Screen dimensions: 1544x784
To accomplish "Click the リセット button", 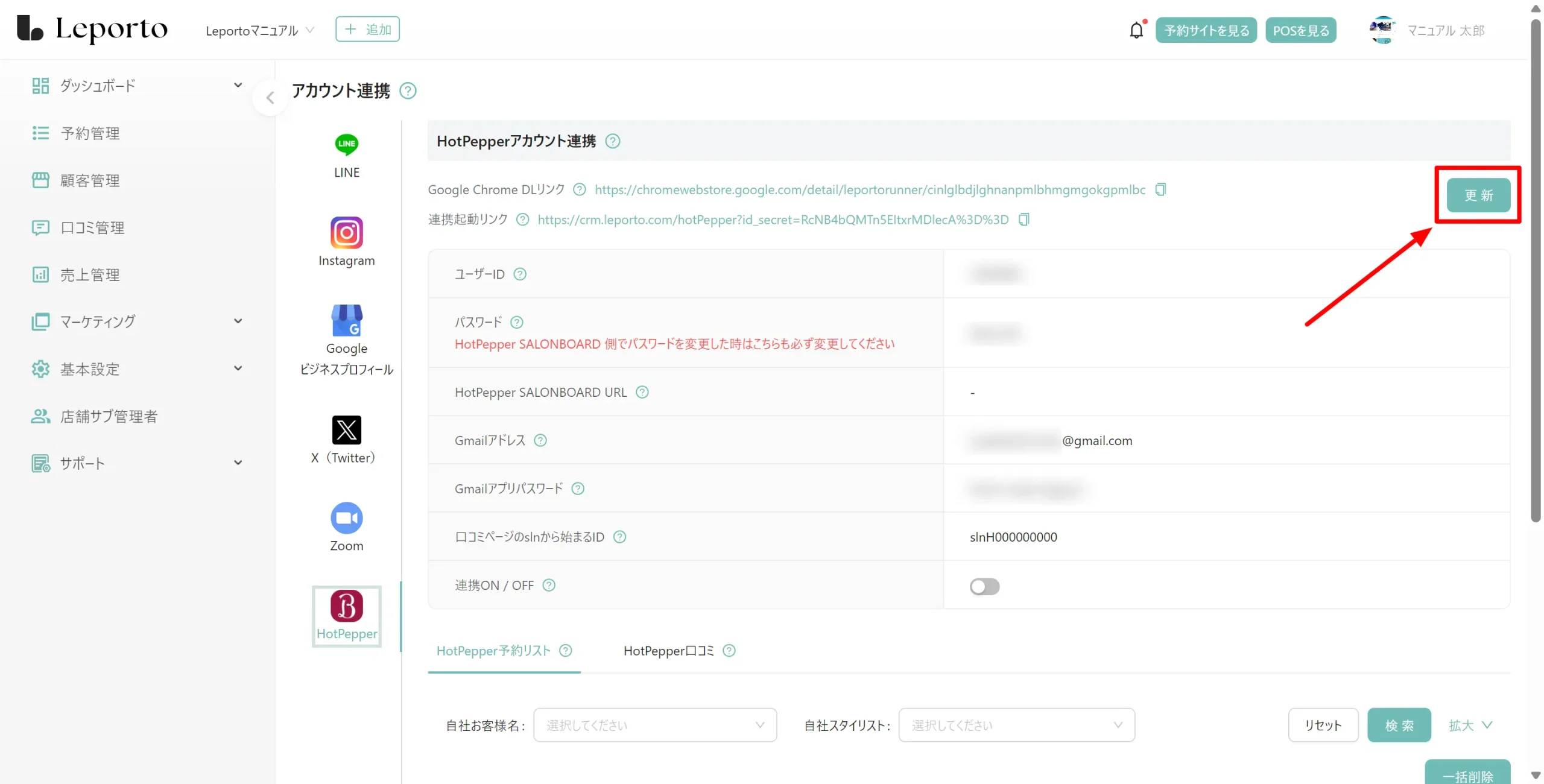I will click(x=1323, y=725).
